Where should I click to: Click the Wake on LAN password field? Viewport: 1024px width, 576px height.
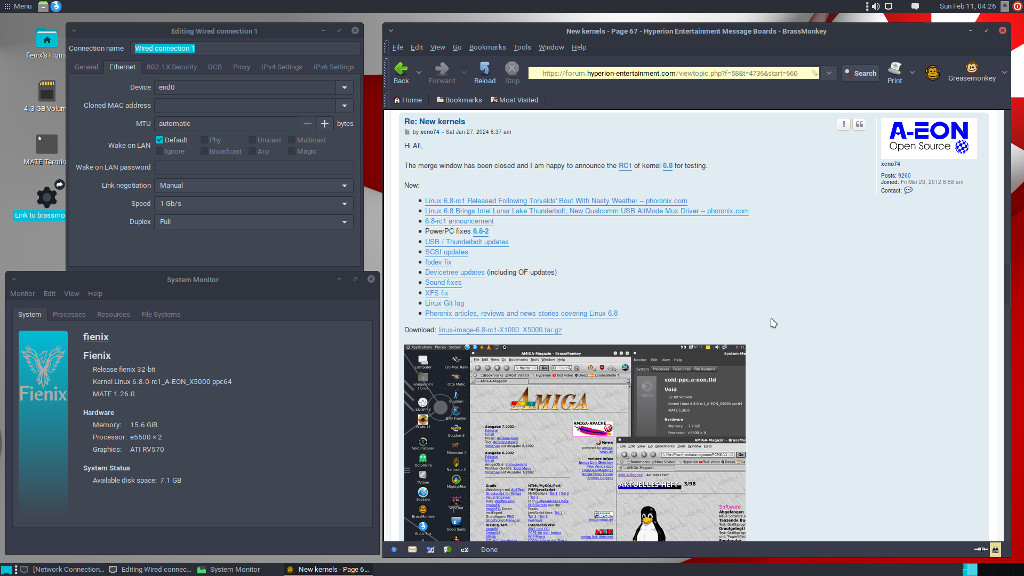(254, 167)
